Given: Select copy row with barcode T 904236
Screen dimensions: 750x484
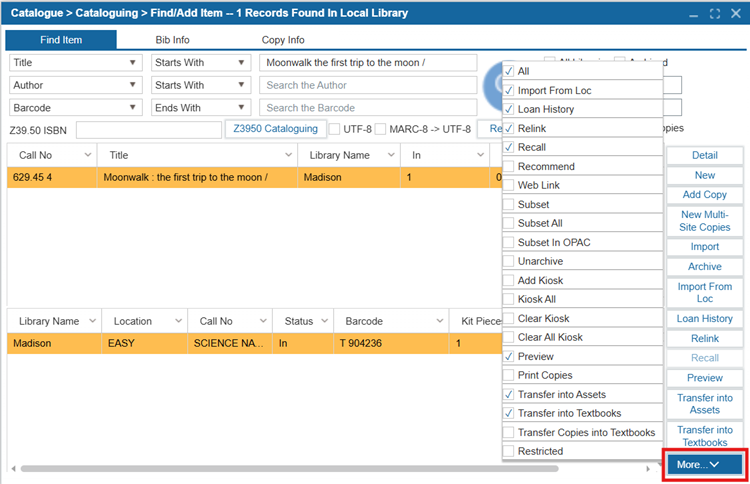Looking at the screenshot, I should coord(254,343).
